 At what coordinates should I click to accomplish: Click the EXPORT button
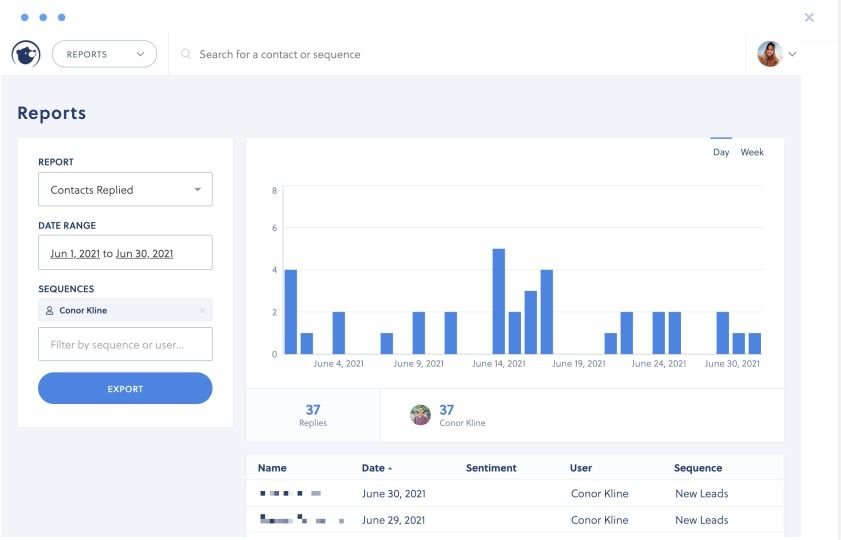tap(126, 389)
